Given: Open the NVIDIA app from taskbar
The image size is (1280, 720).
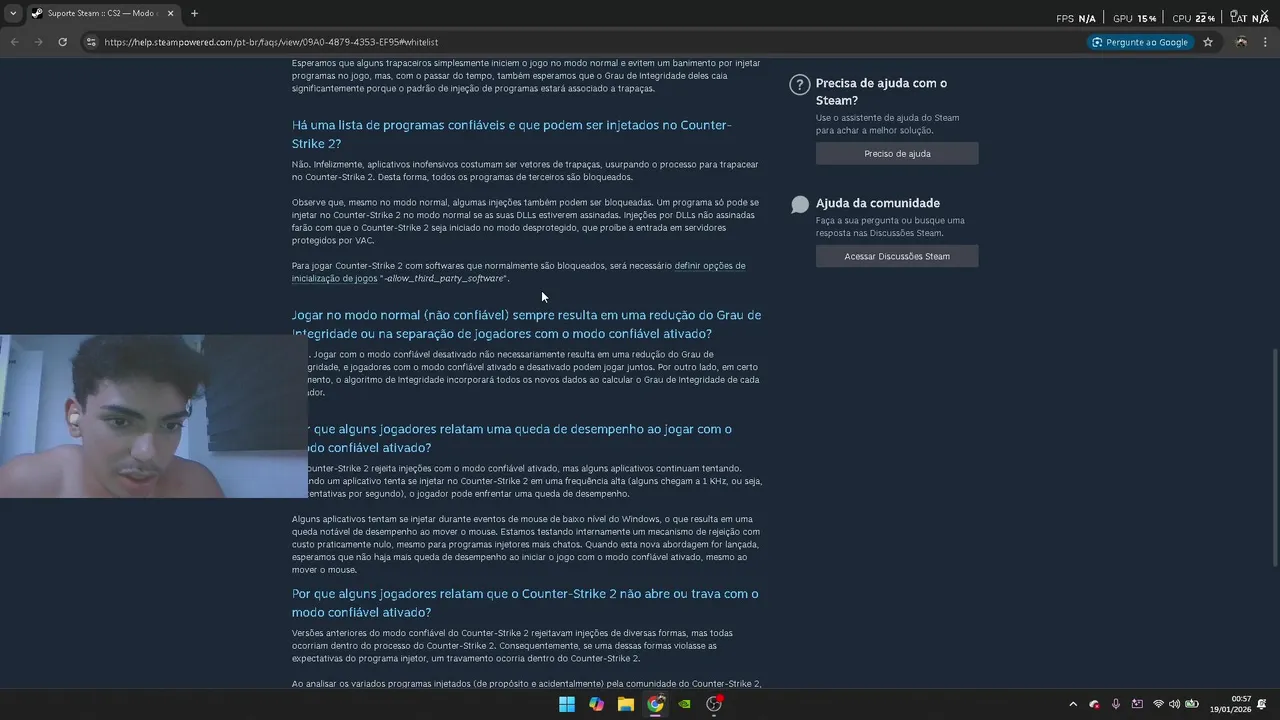Looking at the screenshot, I should tap(684, 704).
